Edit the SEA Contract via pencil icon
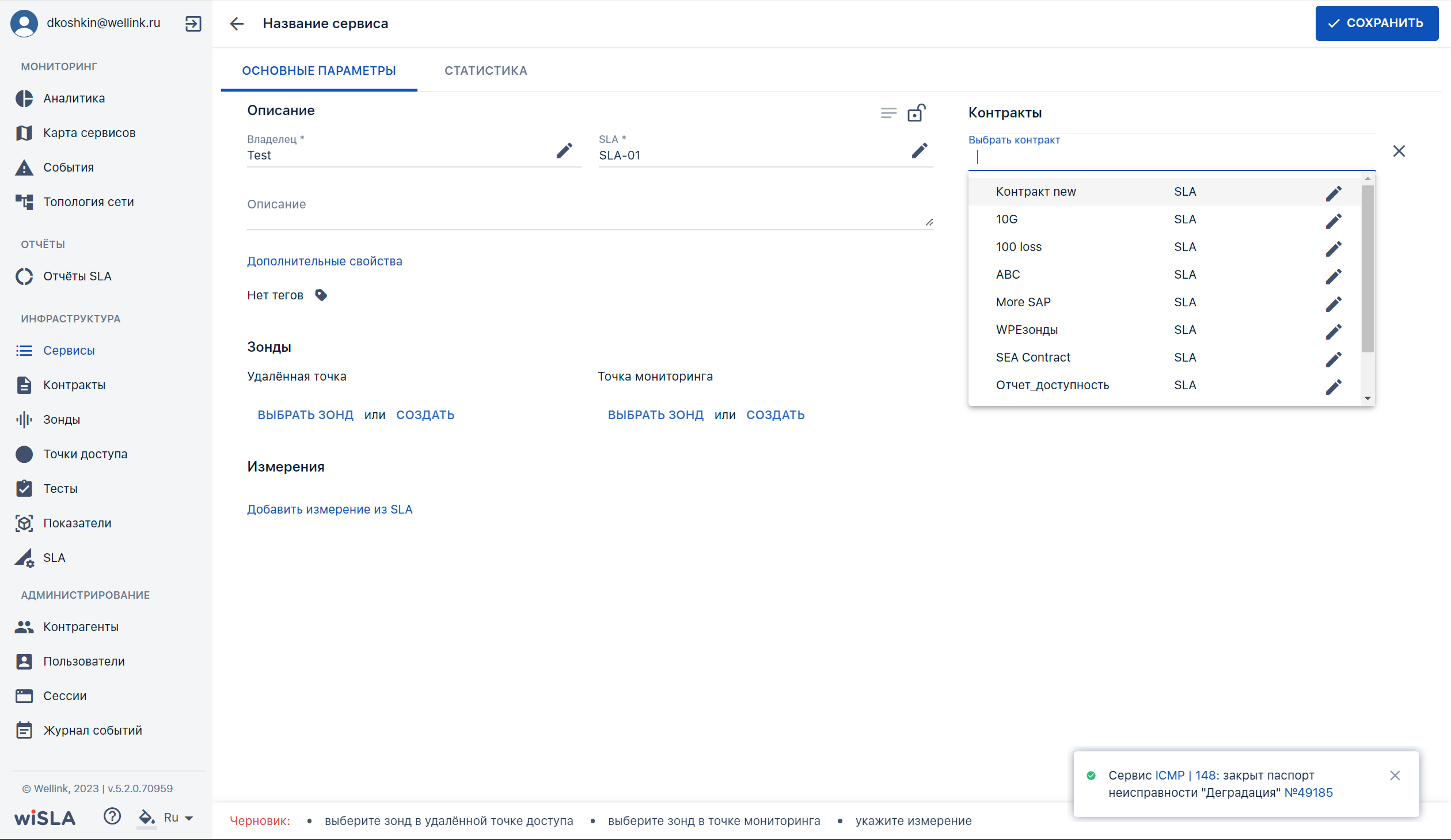Screen dimensions: 1451x840 tap(1334, 359)
